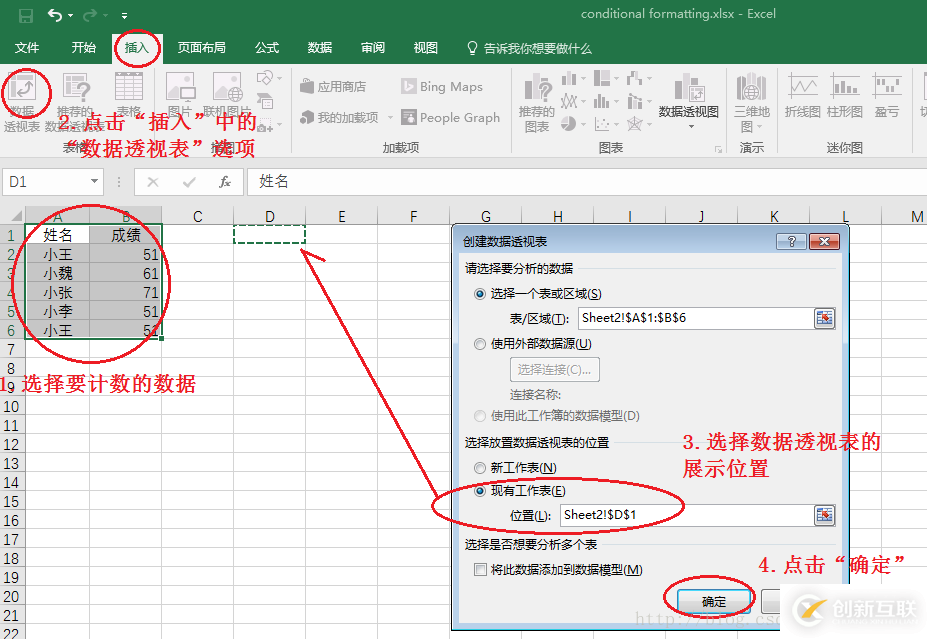Switch to the 开始 tab
This screenshot has height=639, width=927.
point(83,48)
